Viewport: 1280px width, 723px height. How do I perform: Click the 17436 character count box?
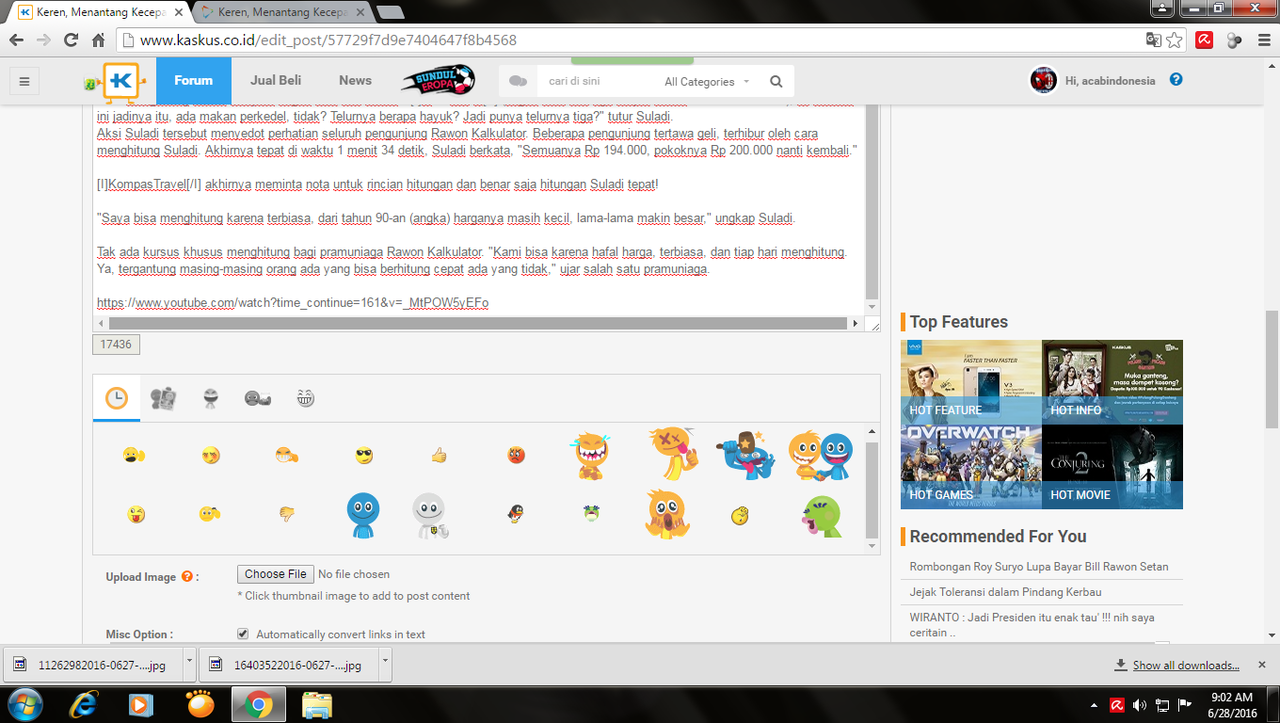pos(116,344)
